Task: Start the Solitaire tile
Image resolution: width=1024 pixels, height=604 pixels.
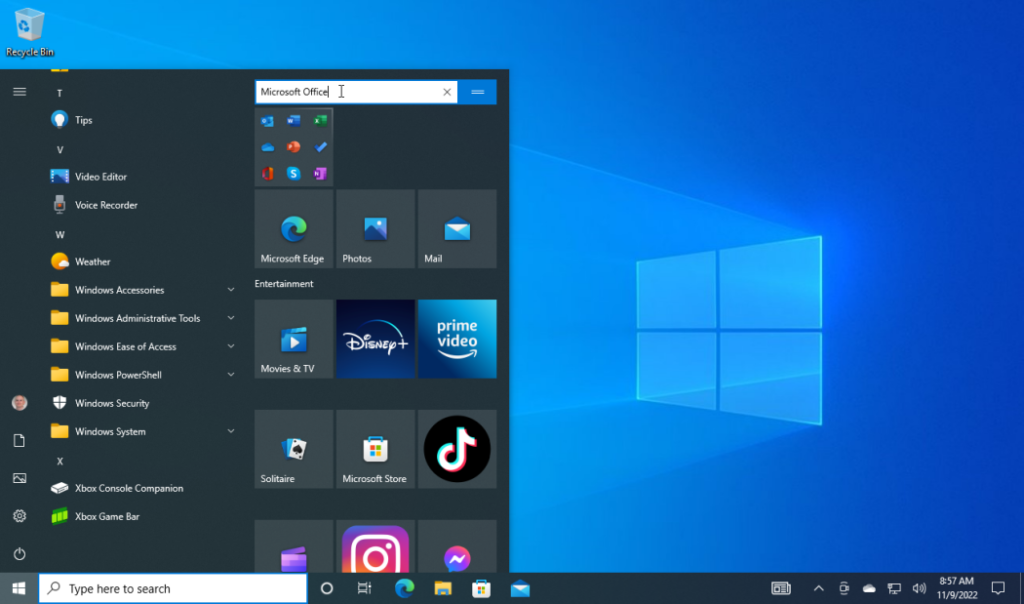Action: click(294, 449)
